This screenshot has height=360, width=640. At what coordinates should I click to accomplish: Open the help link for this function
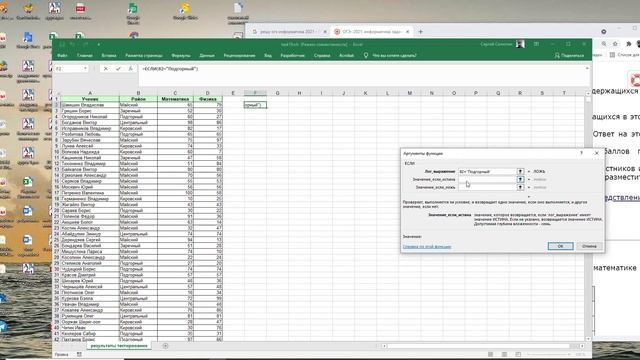(x=427, y=247)
